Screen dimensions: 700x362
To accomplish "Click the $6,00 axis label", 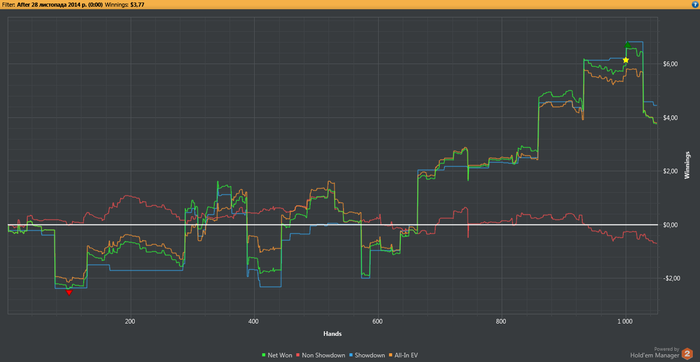I will pos(672,64).
